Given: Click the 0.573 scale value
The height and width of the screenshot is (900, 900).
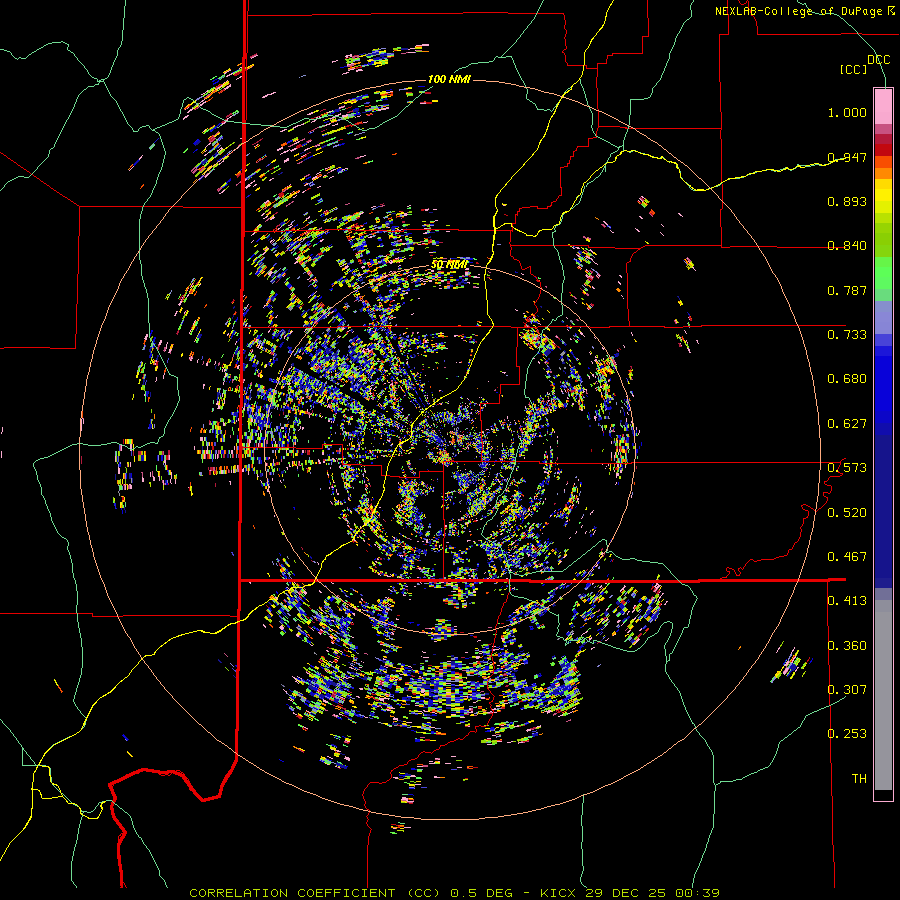Looking at the screenshot, I should click(847, 468).
